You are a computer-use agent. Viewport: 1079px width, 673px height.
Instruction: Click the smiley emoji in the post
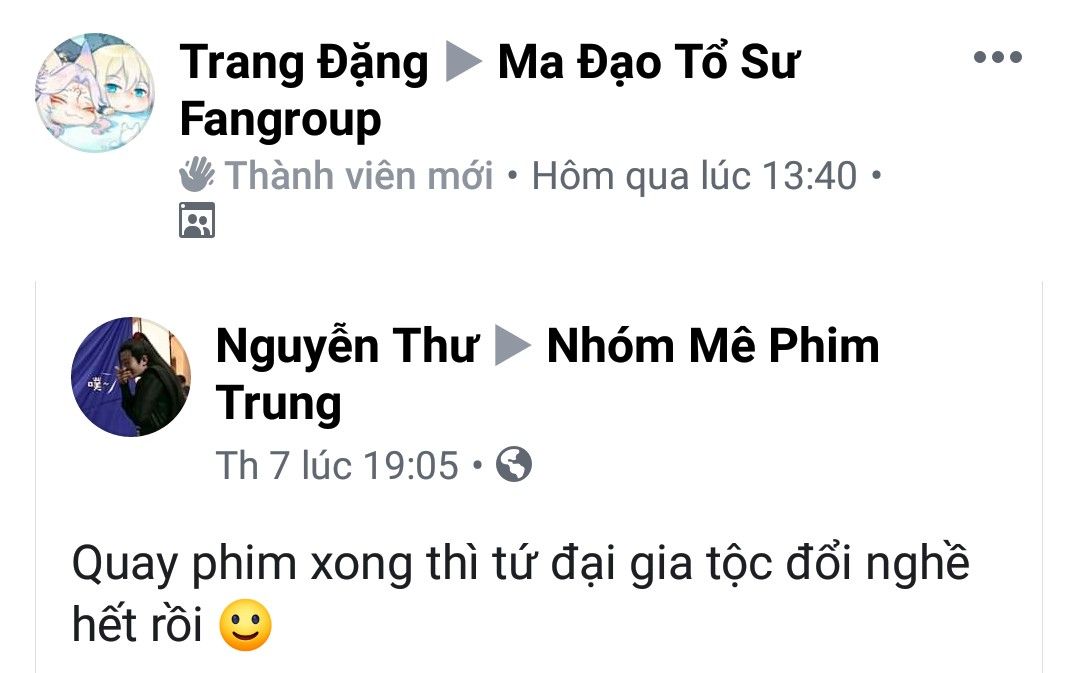(245, 625)
